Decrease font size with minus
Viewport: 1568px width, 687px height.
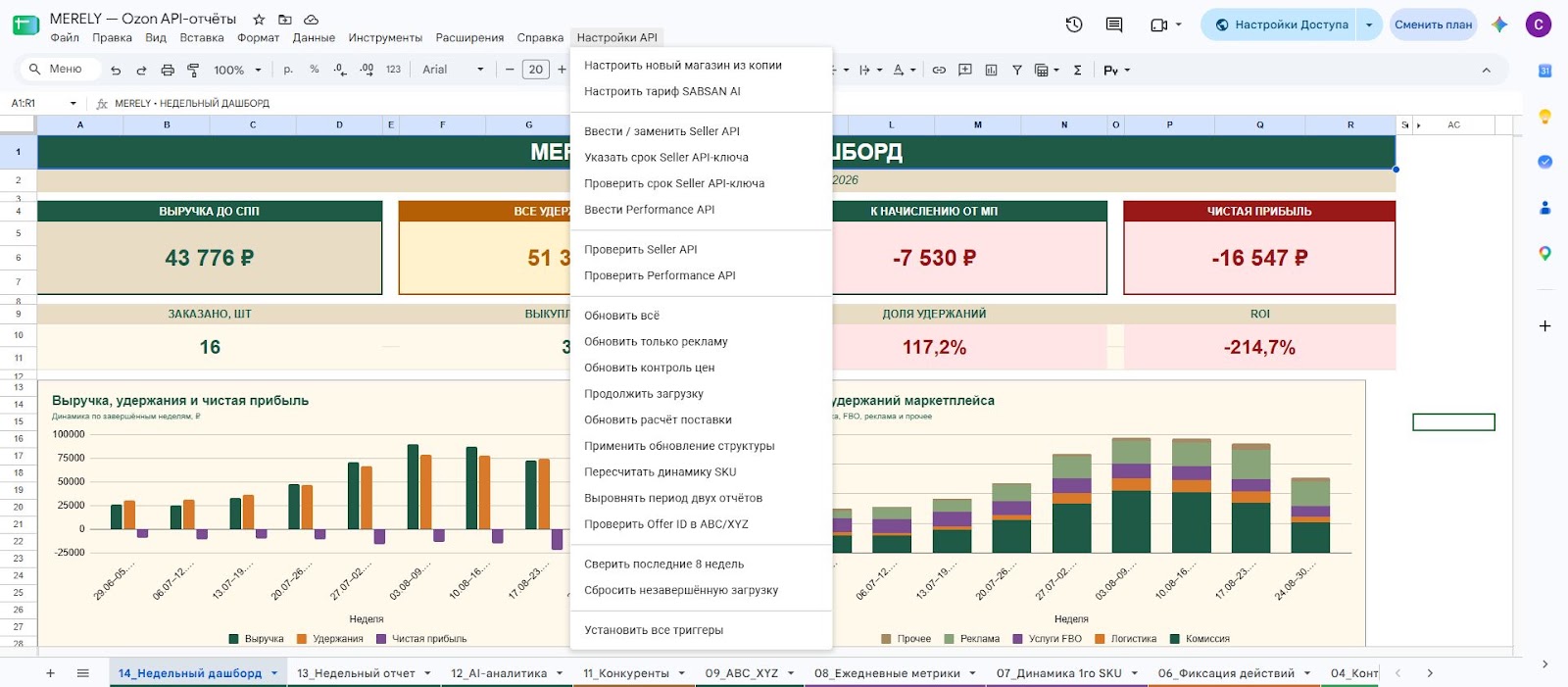tap(510, 70)
